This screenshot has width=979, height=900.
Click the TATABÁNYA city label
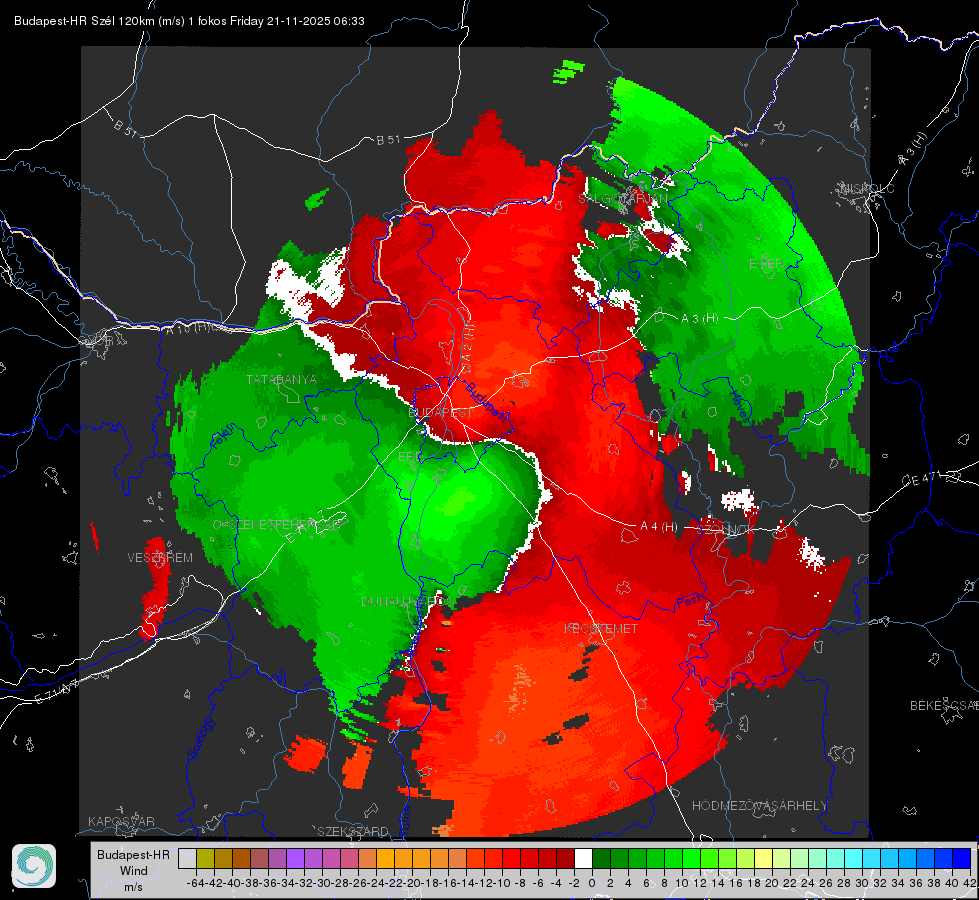pos(282,380)
